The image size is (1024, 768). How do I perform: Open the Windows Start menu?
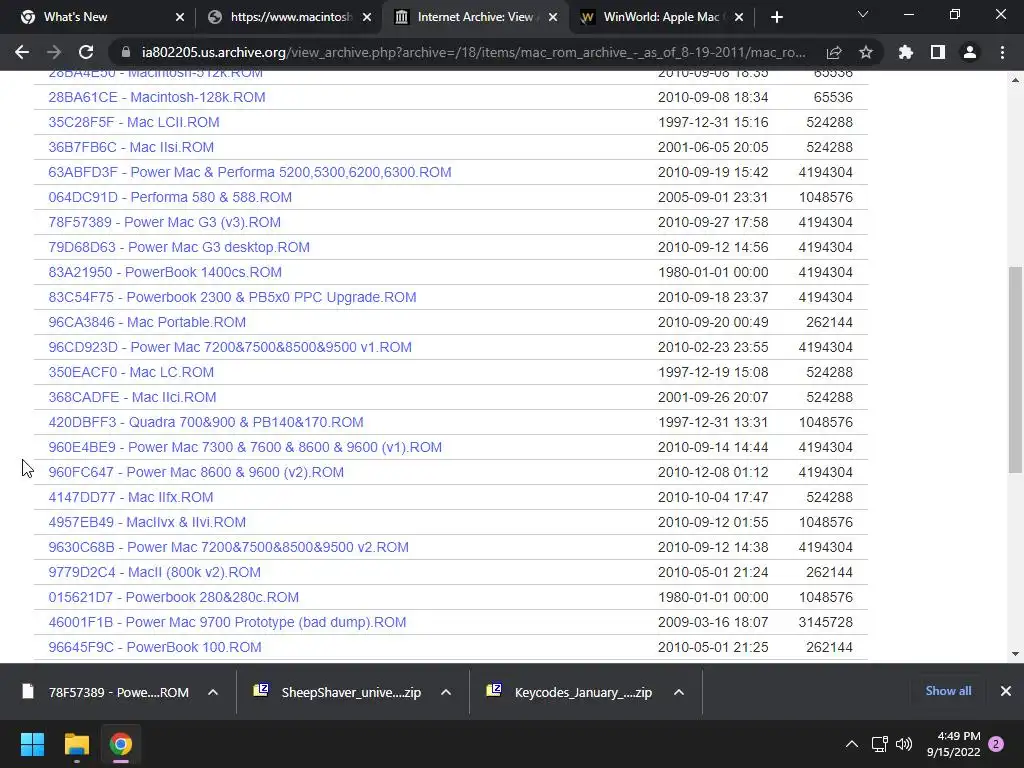pos(32,744)
